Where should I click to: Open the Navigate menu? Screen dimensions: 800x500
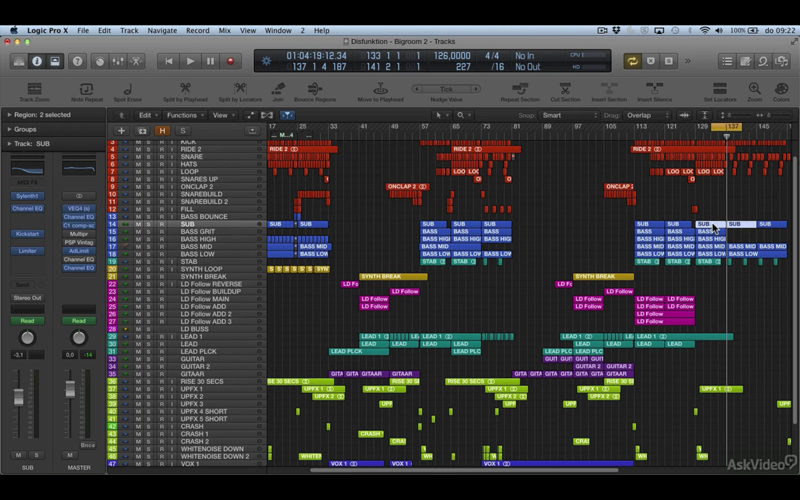point(162,31)
